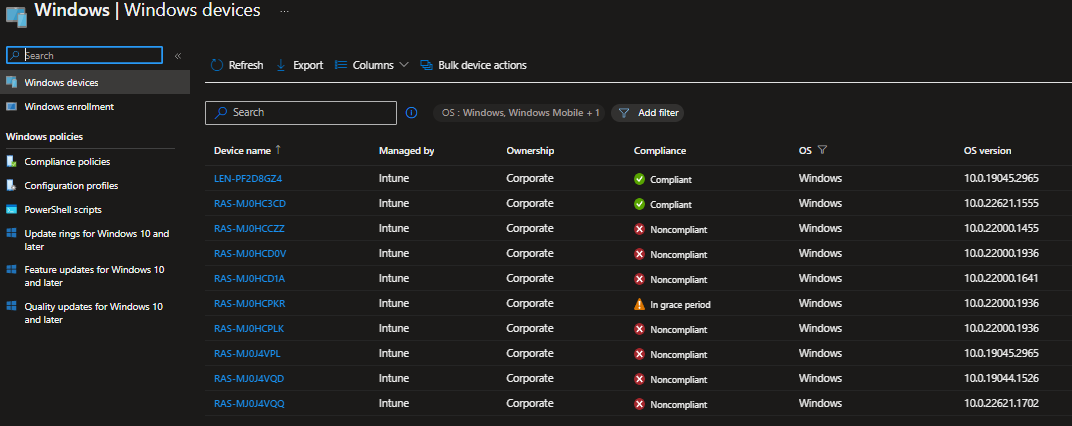1072x426 pixels.
Task: Click the red Noncompliant icon for RAS-MJ0HCD0V
Action: tap(639, 254)
